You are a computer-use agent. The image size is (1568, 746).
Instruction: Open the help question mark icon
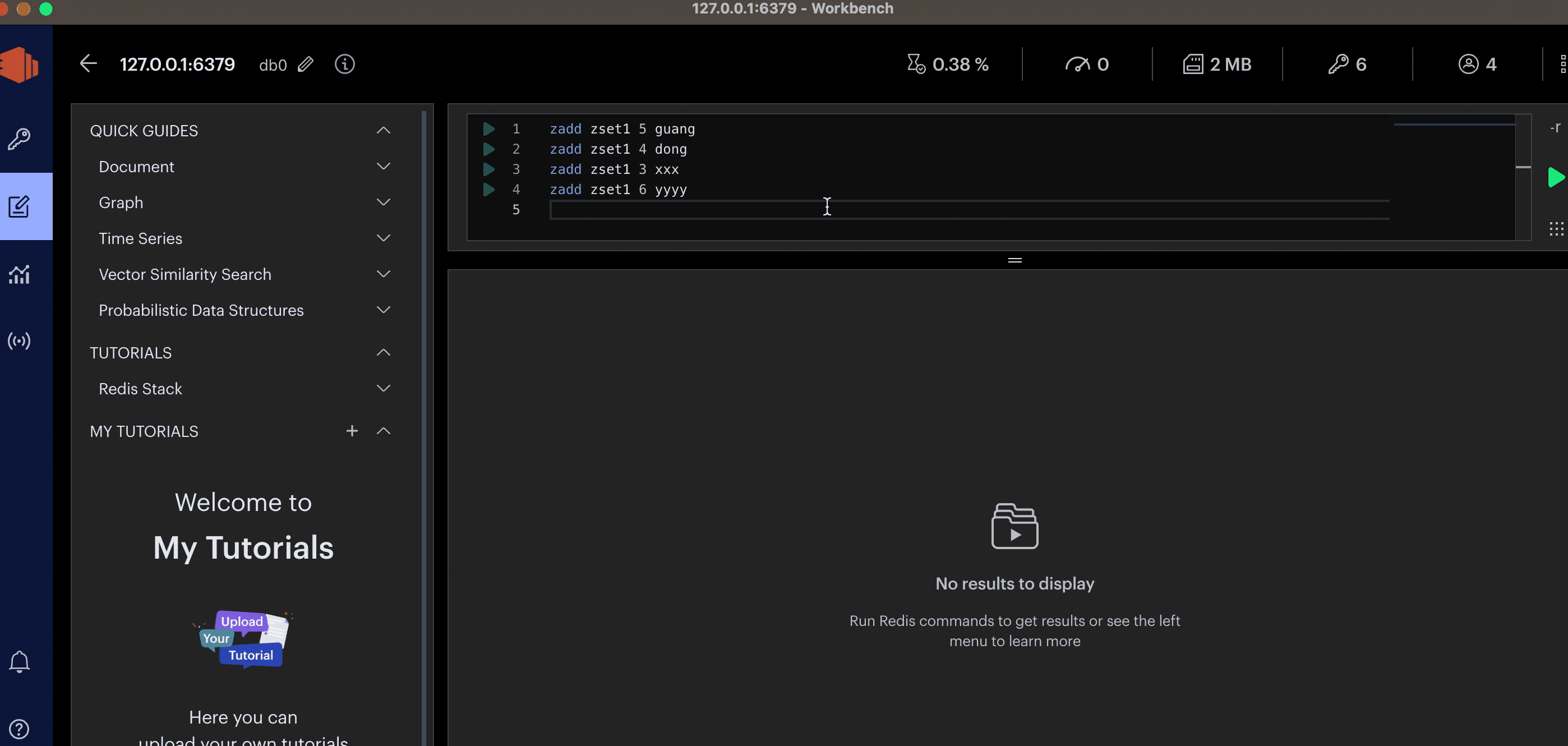tap(19, 729)
